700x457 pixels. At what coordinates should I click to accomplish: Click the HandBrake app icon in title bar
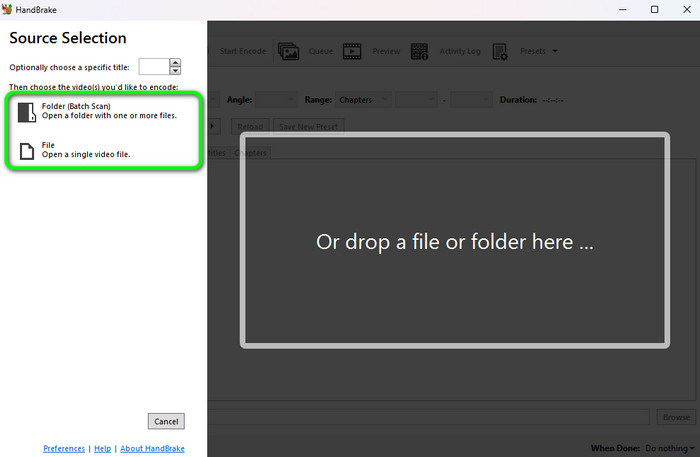pyautogui.click(x=7, y=9)
